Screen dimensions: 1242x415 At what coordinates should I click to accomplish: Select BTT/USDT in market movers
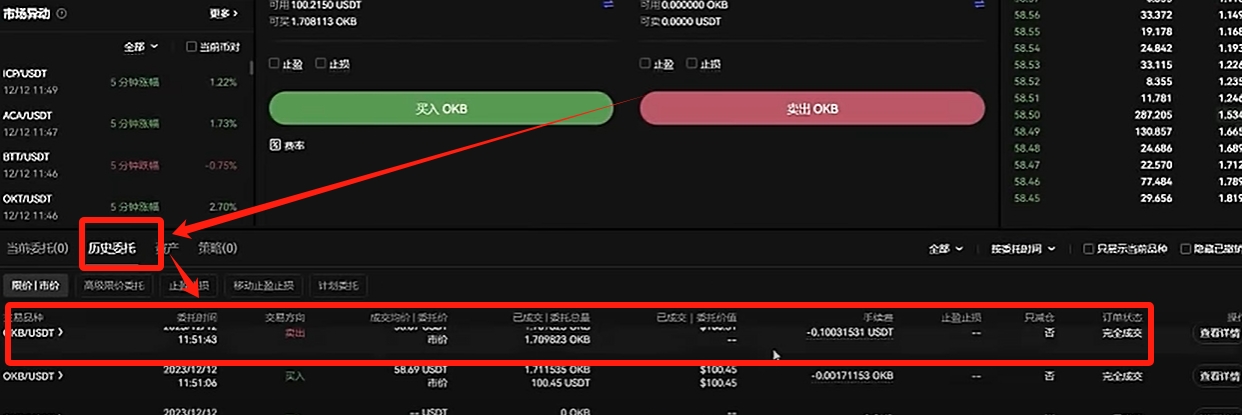(26, 157)
